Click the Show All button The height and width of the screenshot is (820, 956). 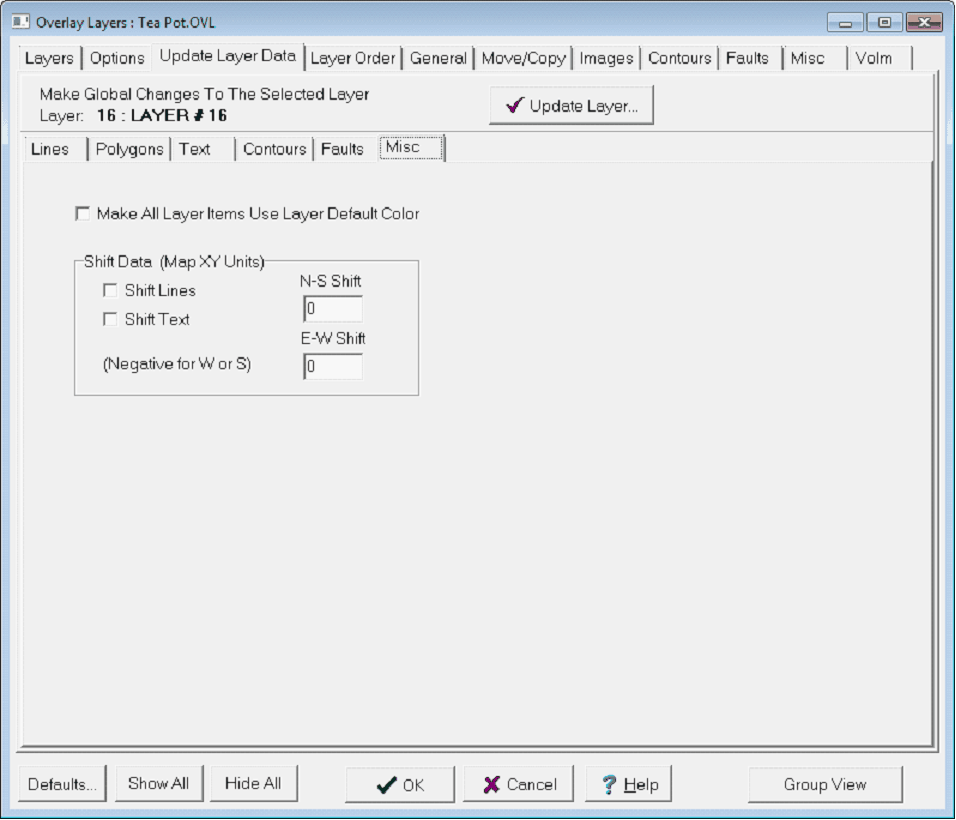click(158, 784)
